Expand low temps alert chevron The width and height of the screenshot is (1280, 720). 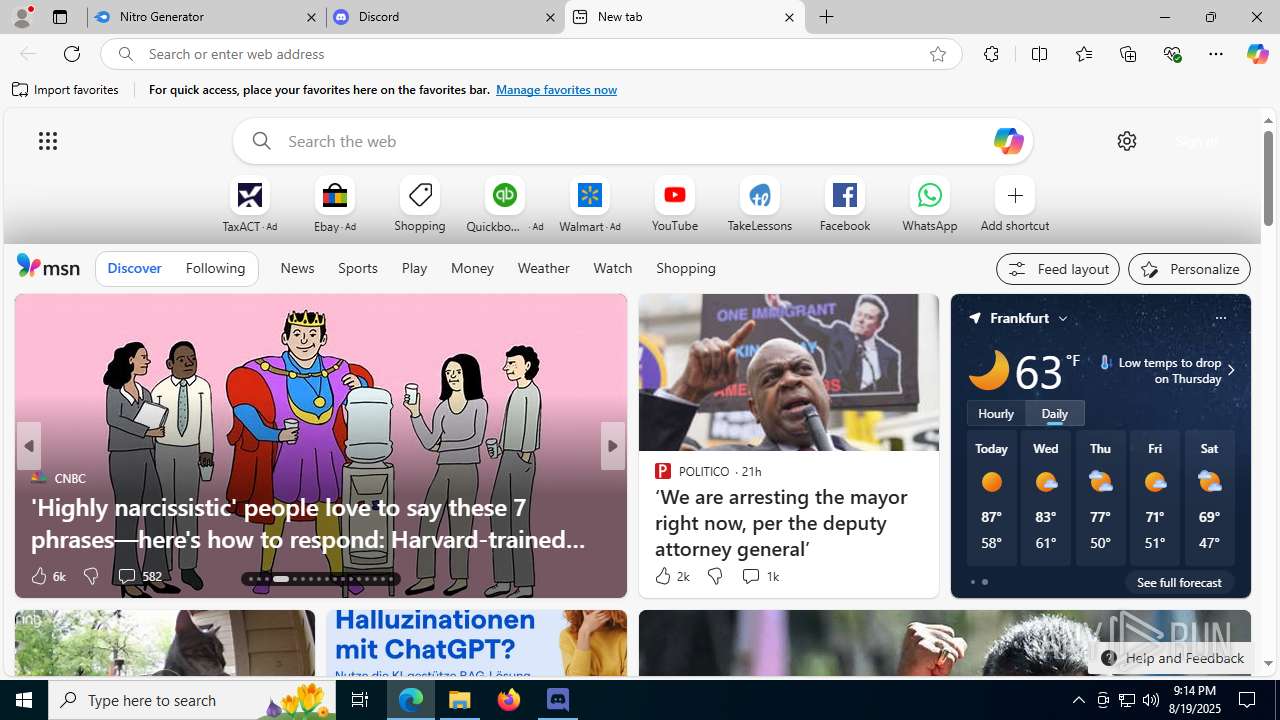1230,370
